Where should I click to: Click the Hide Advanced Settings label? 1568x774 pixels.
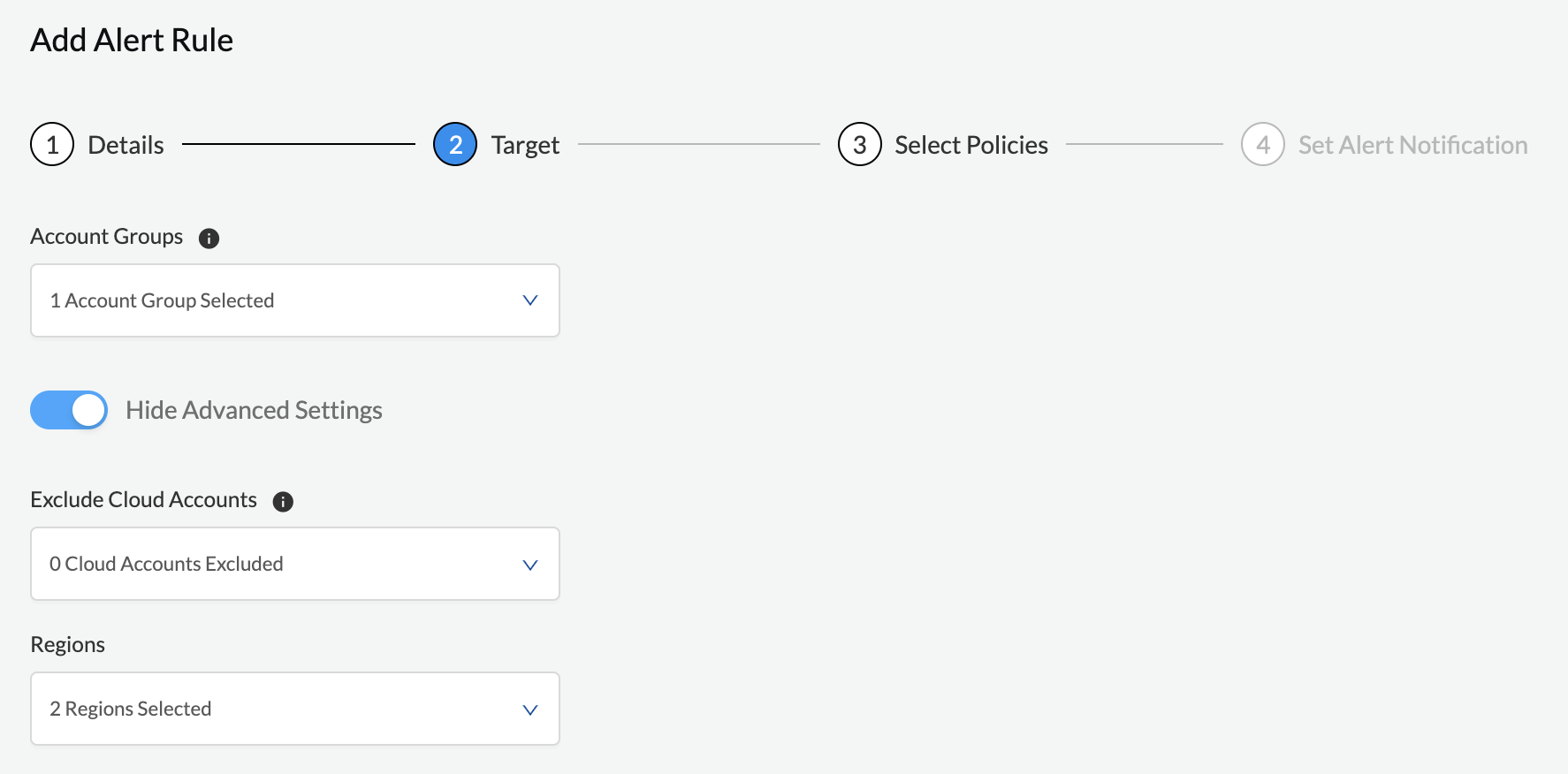254,410
